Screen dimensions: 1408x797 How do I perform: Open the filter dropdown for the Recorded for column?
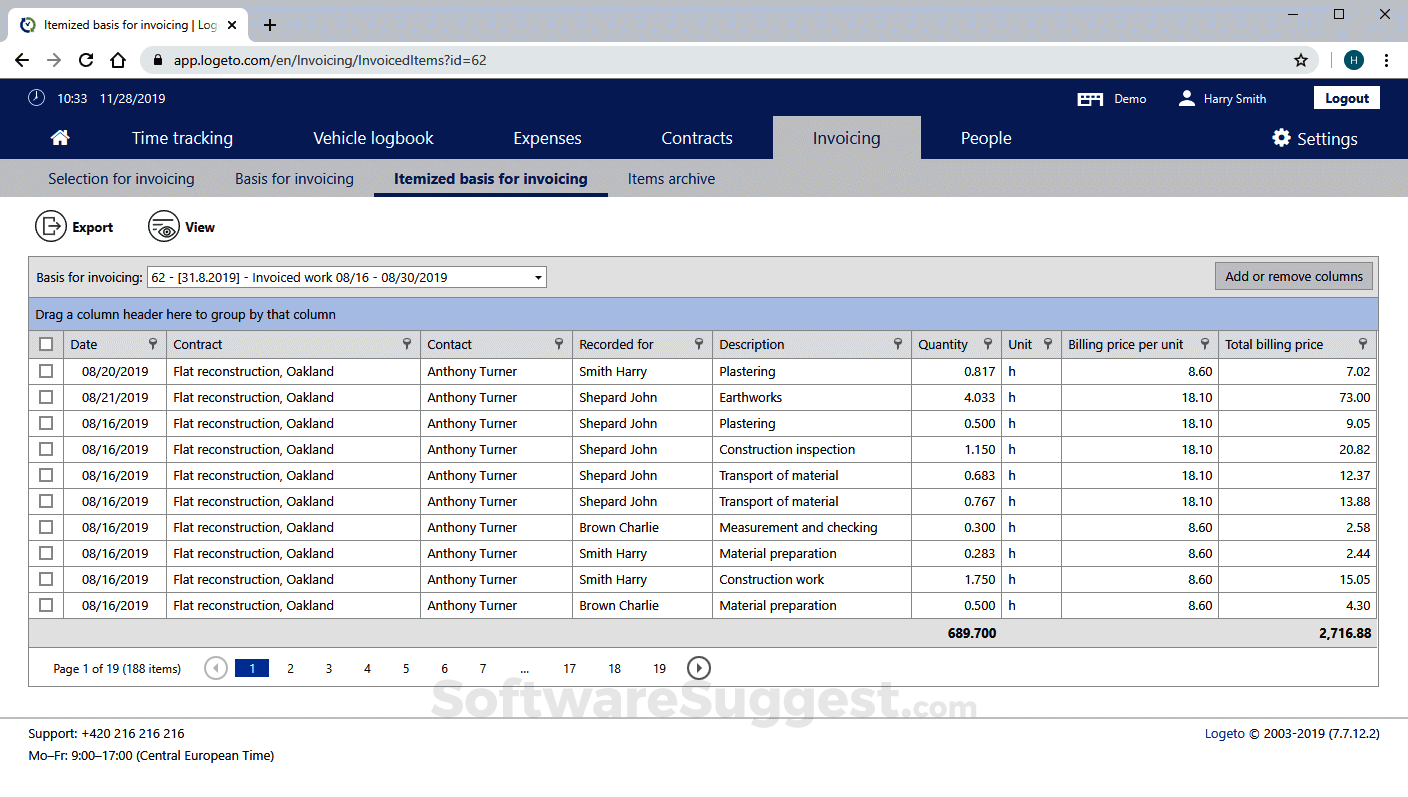pyautogui.click(x=697, y=344)
